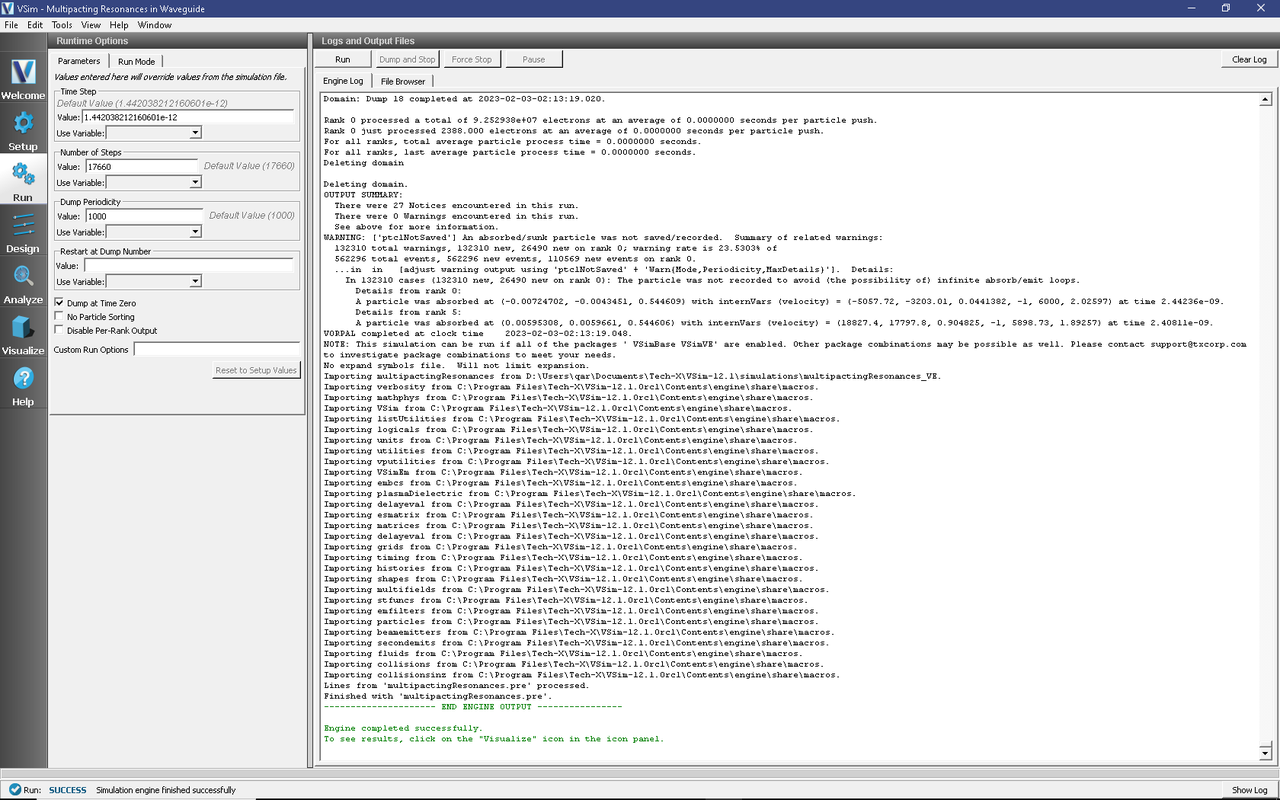Switch to the Parameters tab

click(x=79, y=61)
